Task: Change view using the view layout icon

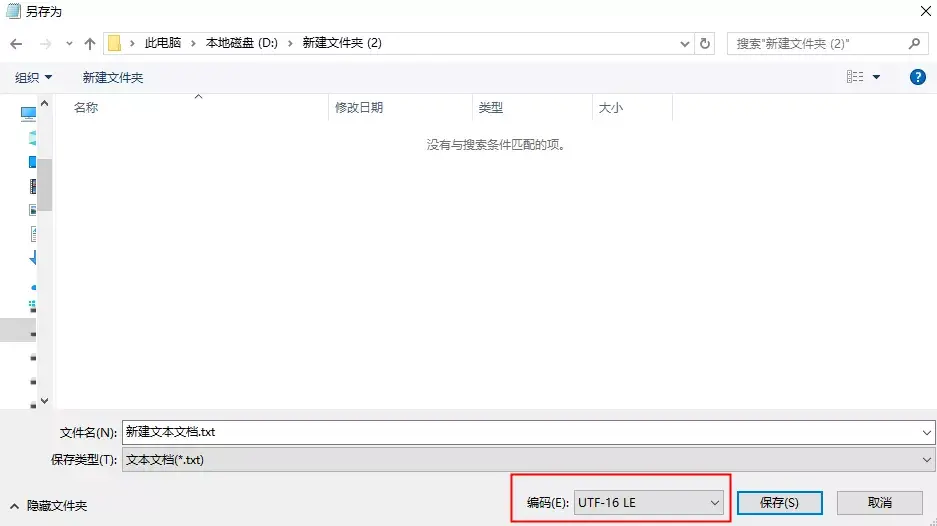Action: point(855,77)
